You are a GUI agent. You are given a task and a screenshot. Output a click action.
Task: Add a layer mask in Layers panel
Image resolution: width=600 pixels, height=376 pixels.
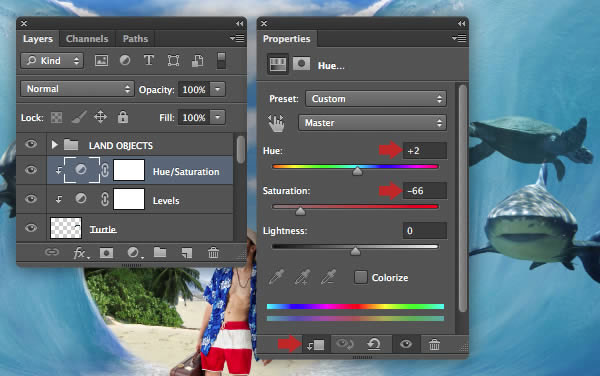point(106,253)
